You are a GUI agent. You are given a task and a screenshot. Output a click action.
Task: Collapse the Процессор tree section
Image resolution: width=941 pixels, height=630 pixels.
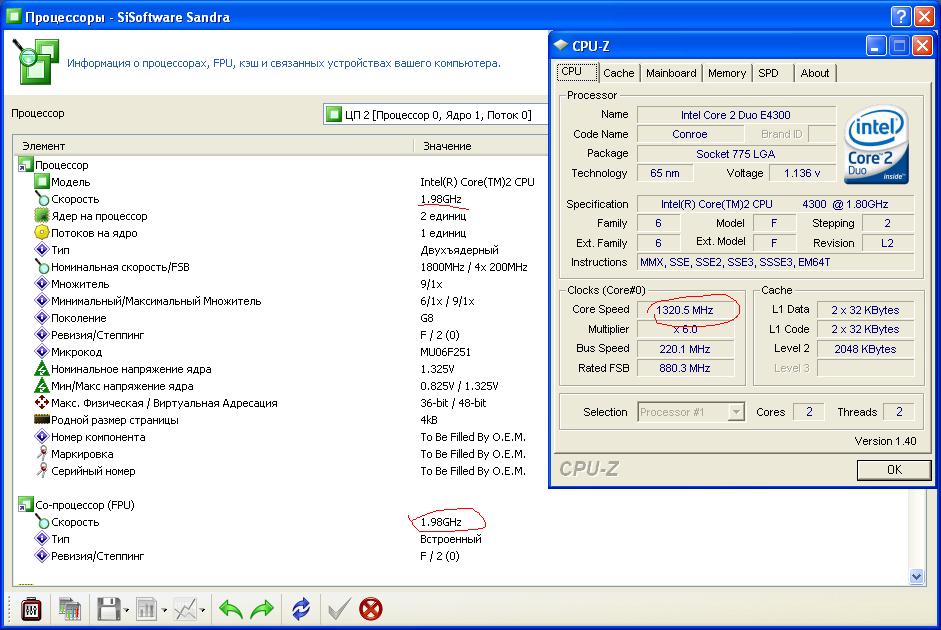[25, 165]
